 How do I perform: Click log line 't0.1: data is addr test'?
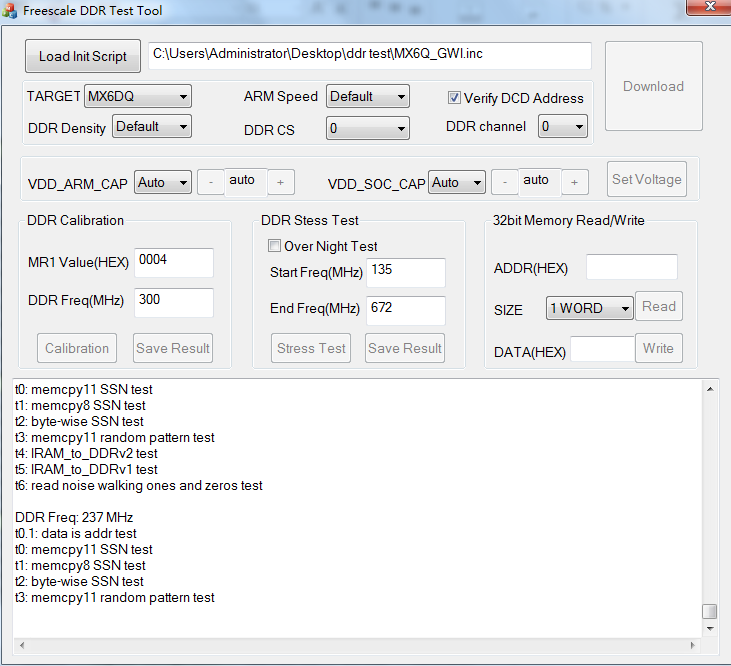click(76, 533)
